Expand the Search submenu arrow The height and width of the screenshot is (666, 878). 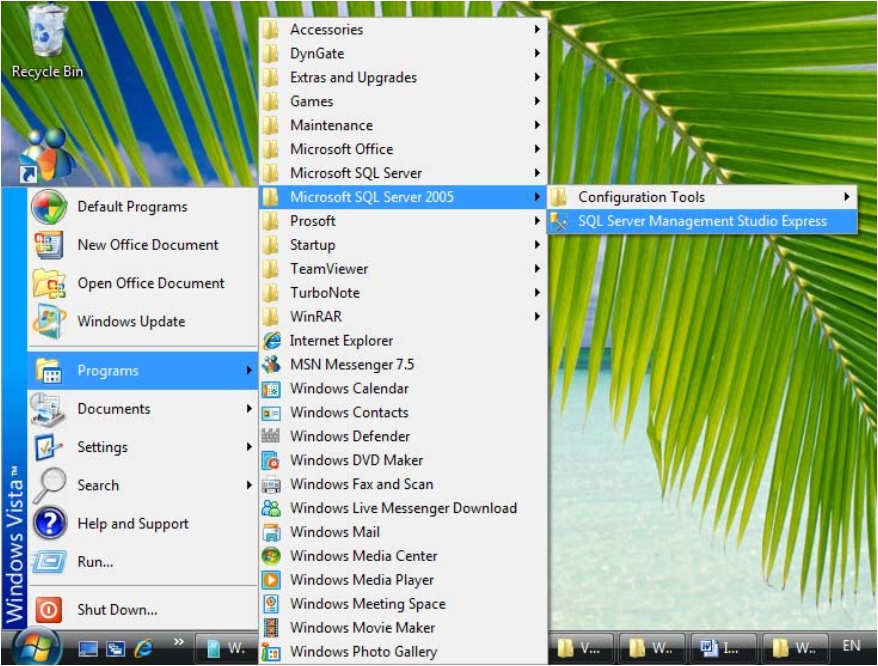249,485
